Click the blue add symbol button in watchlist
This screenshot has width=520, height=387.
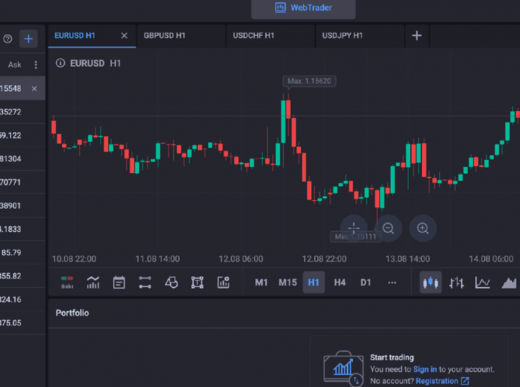[28, 39]
